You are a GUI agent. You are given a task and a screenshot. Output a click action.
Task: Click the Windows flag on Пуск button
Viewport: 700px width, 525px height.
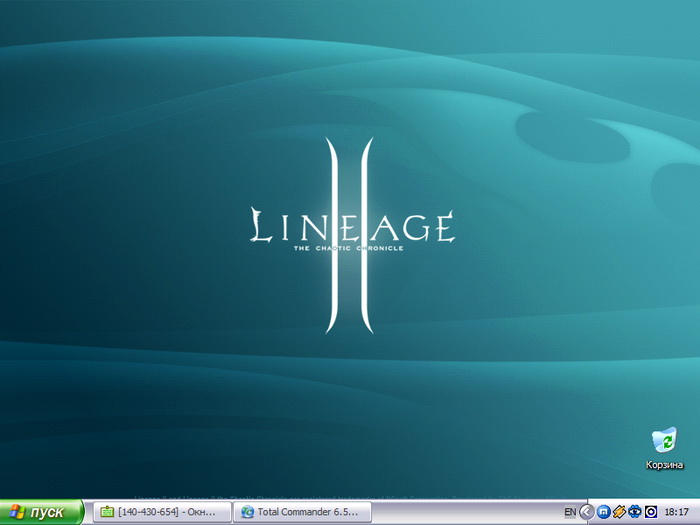click(x=17, y=512)
